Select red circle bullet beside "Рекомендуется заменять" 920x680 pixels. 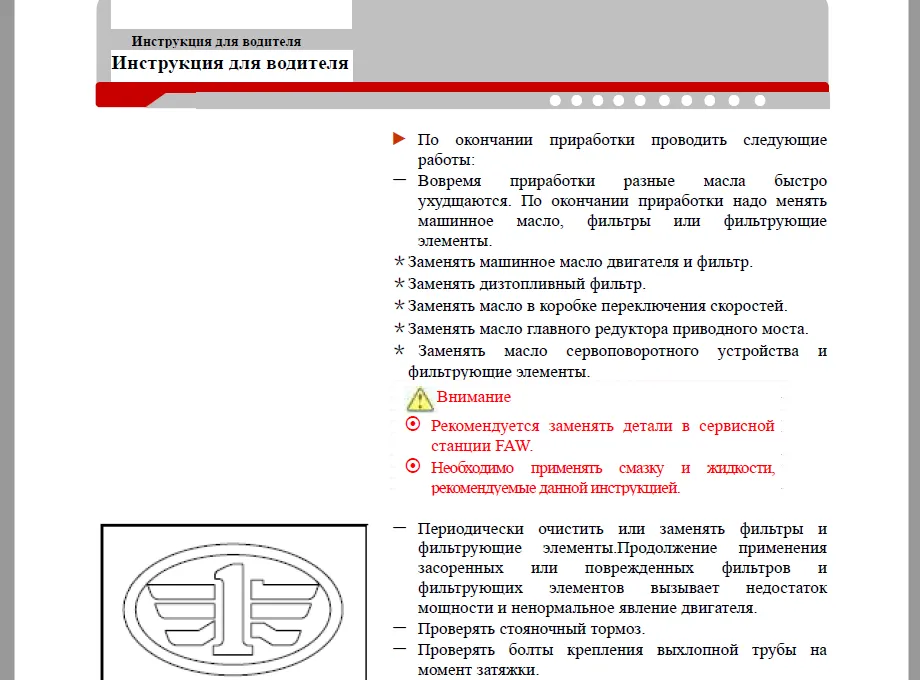click(414, 425)
